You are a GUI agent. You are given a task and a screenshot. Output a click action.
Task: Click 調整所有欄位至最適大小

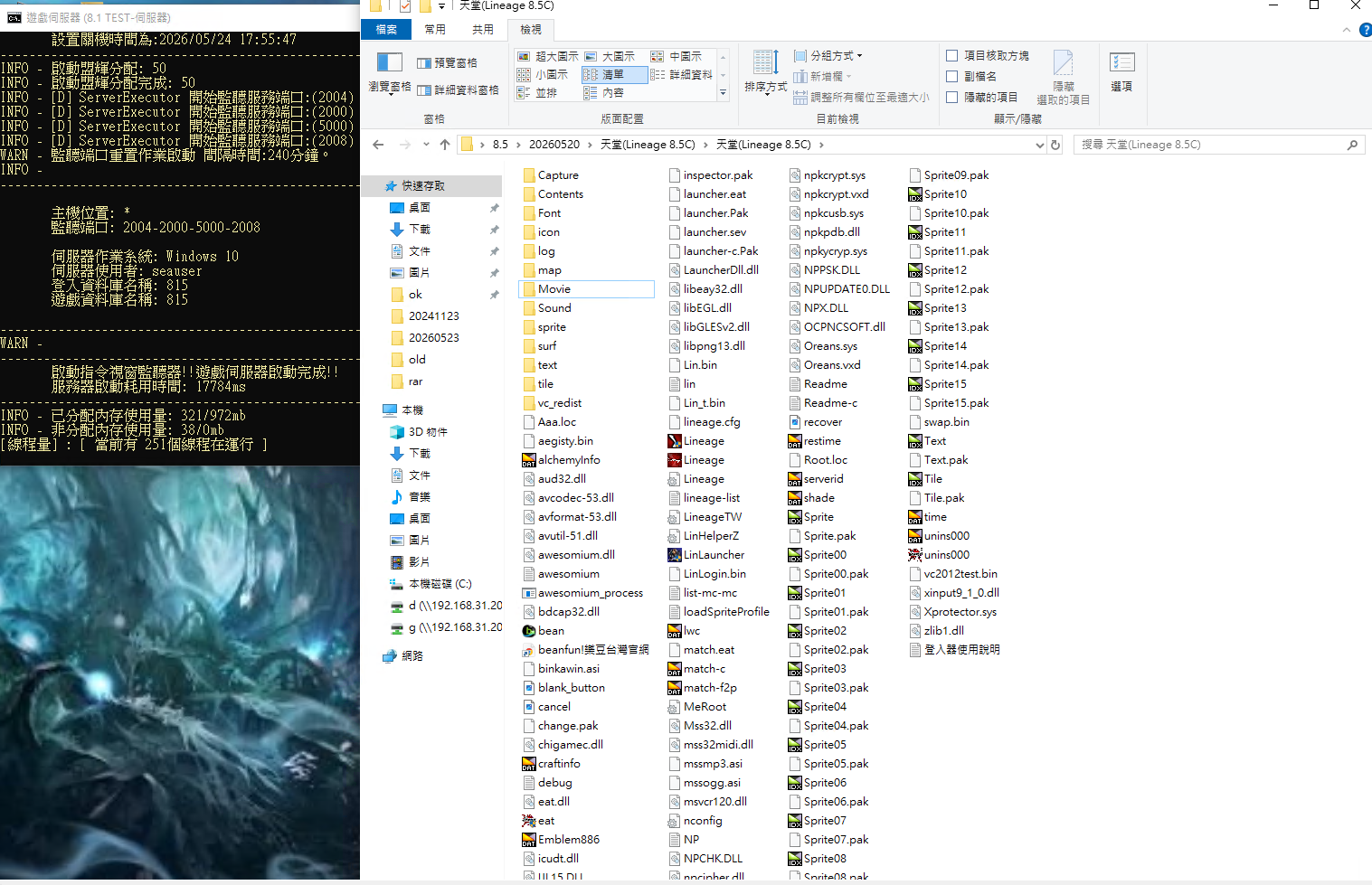pyautogui.click(x=860, y=98)
